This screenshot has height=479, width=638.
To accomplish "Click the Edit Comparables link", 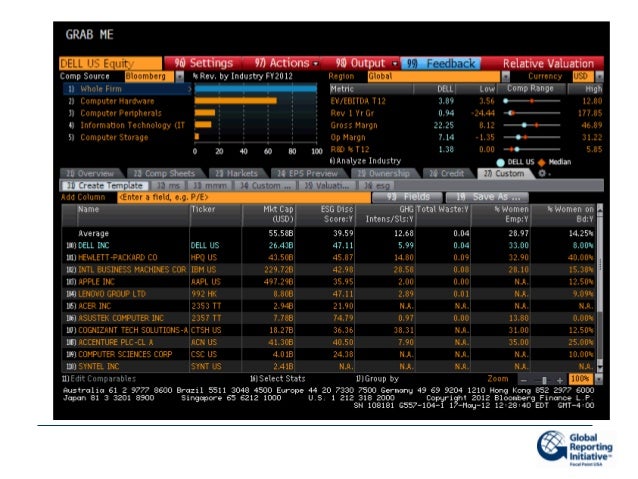I will click(99, 379).
